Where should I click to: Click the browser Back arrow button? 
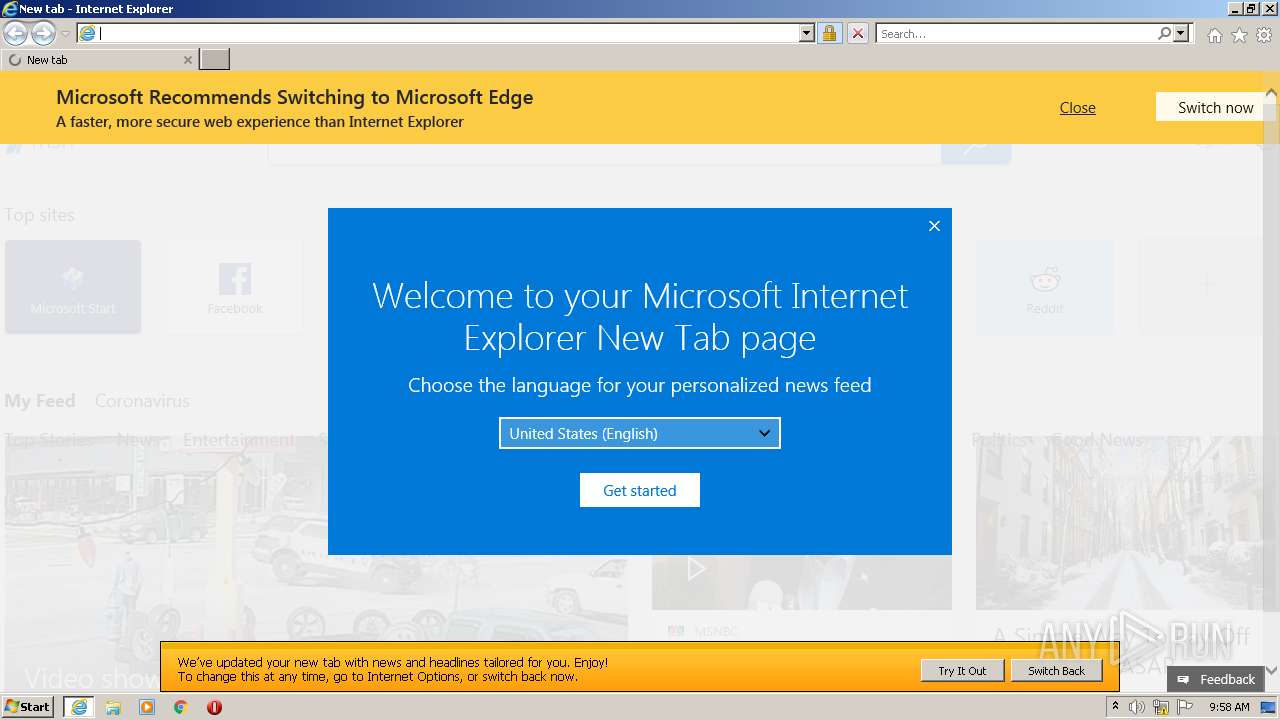(x=15, y=34)
